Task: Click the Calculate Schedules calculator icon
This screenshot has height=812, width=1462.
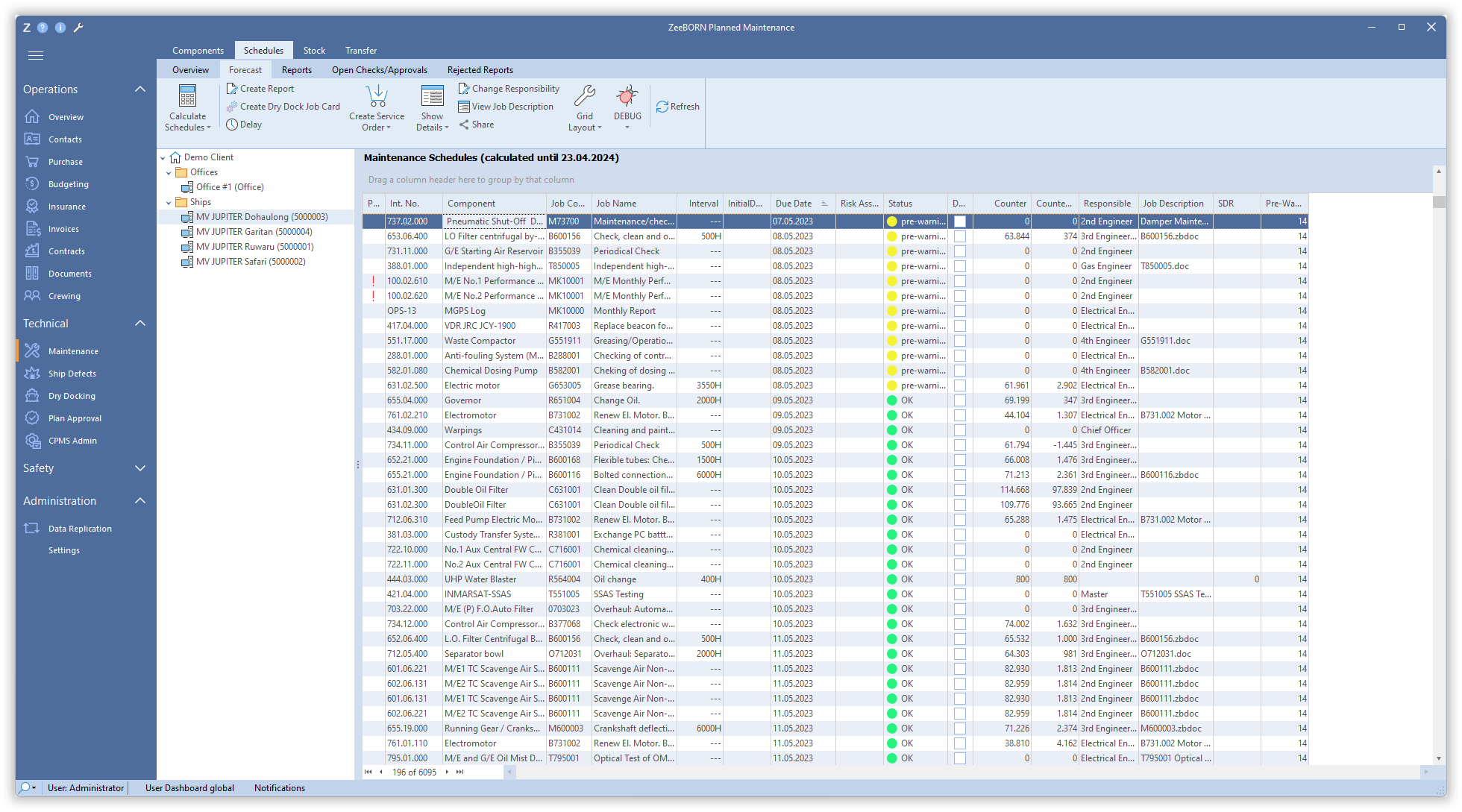Action: (187, 96)
